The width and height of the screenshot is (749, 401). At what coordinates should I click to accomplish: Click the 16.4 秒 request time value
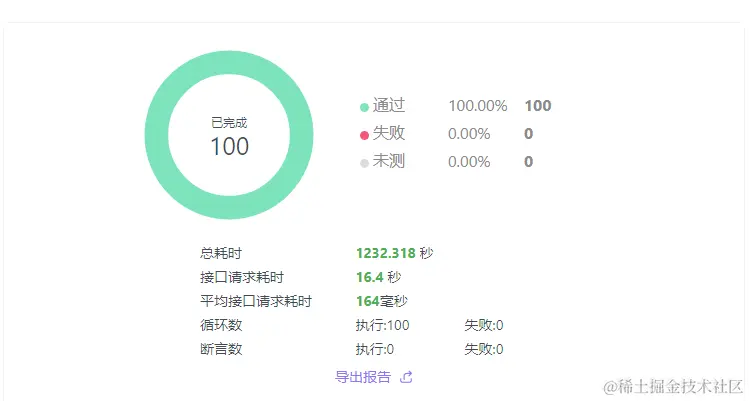pyautogui.click(x=379, y=277)
